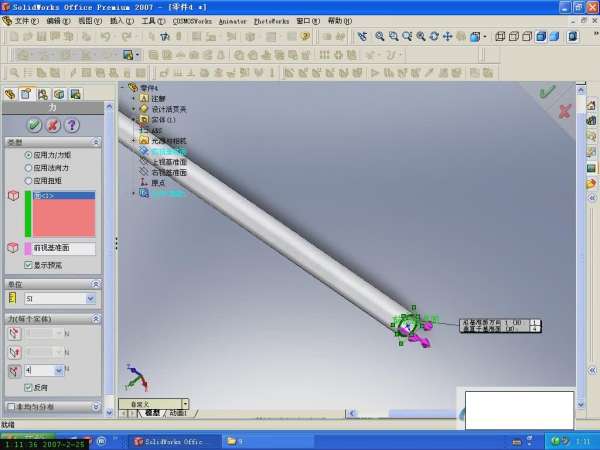This screenshot has width=600, height=450.
Task: Switch to the FeatureManager design tree tab
Action: pos(10,94)
